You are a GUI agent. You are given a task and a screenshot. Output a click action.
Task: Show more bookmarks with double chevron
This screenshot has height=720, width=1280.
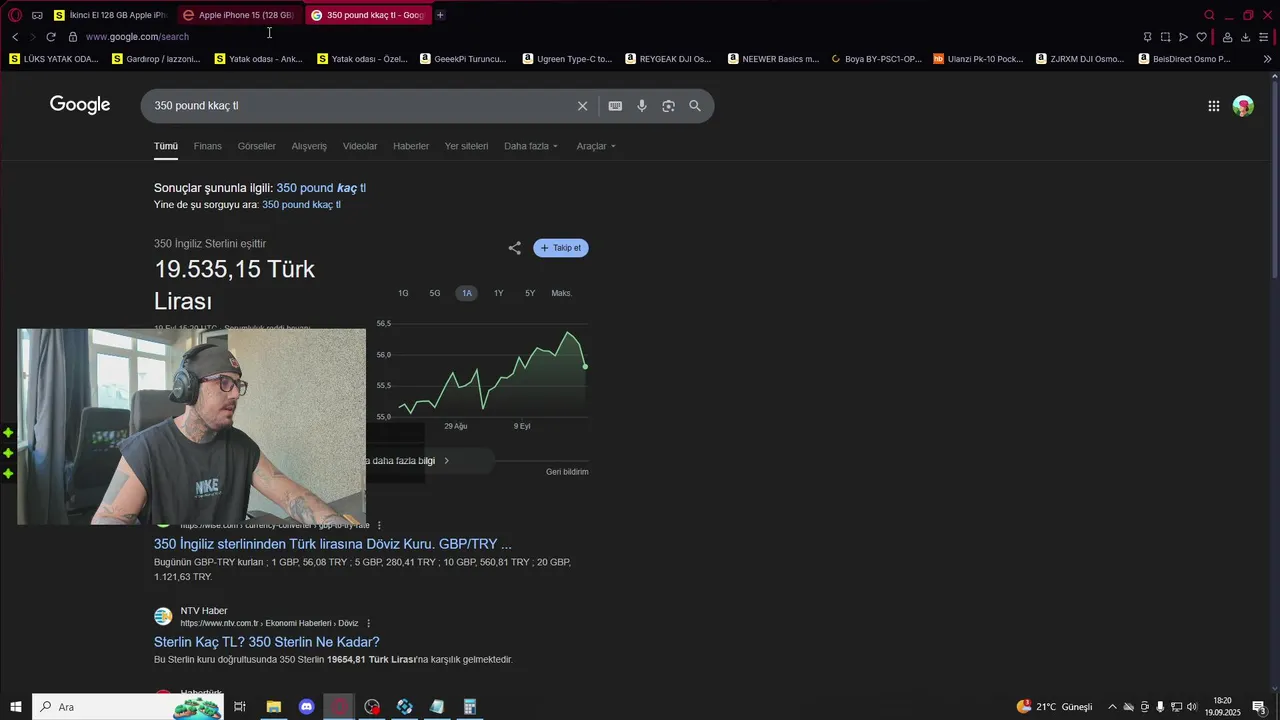[1268, 59]
